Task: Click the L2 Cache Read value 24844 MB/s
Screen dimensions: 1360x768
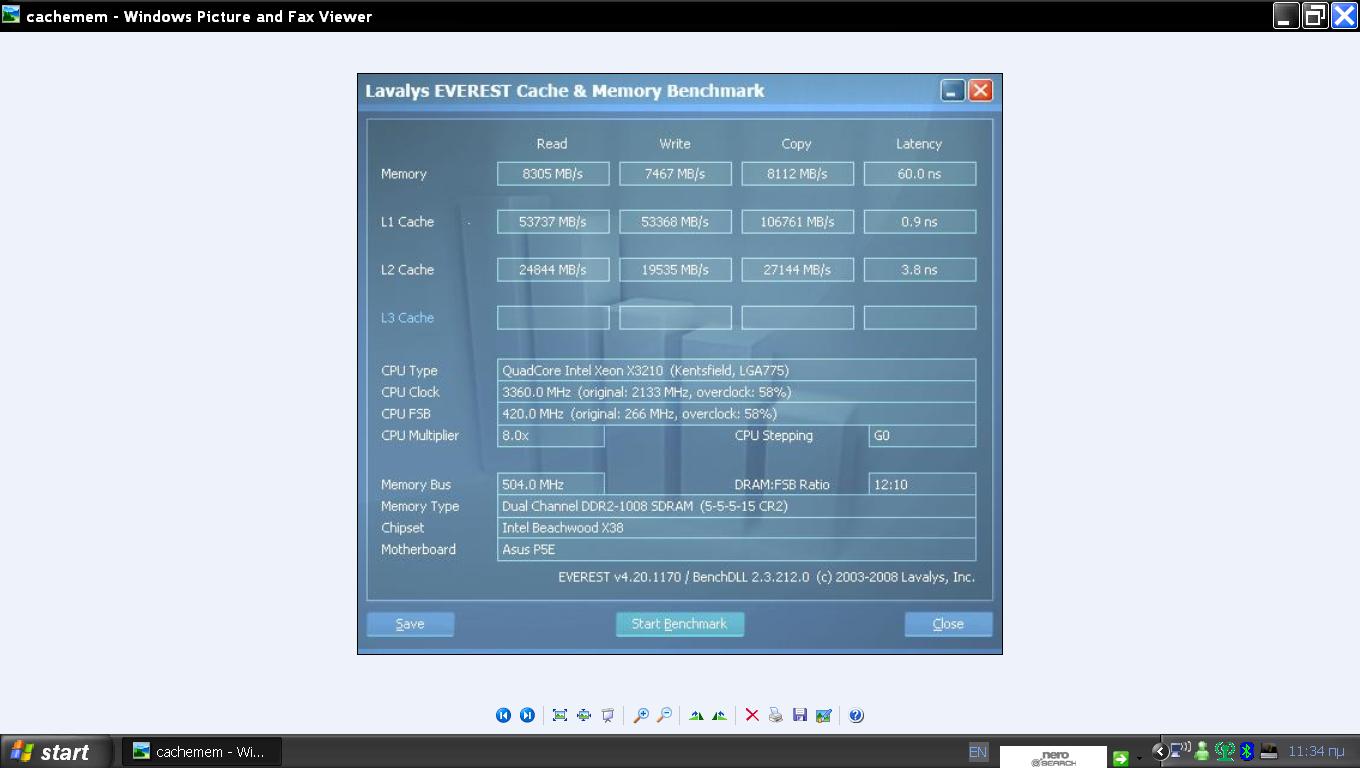Action: (553, 270)
